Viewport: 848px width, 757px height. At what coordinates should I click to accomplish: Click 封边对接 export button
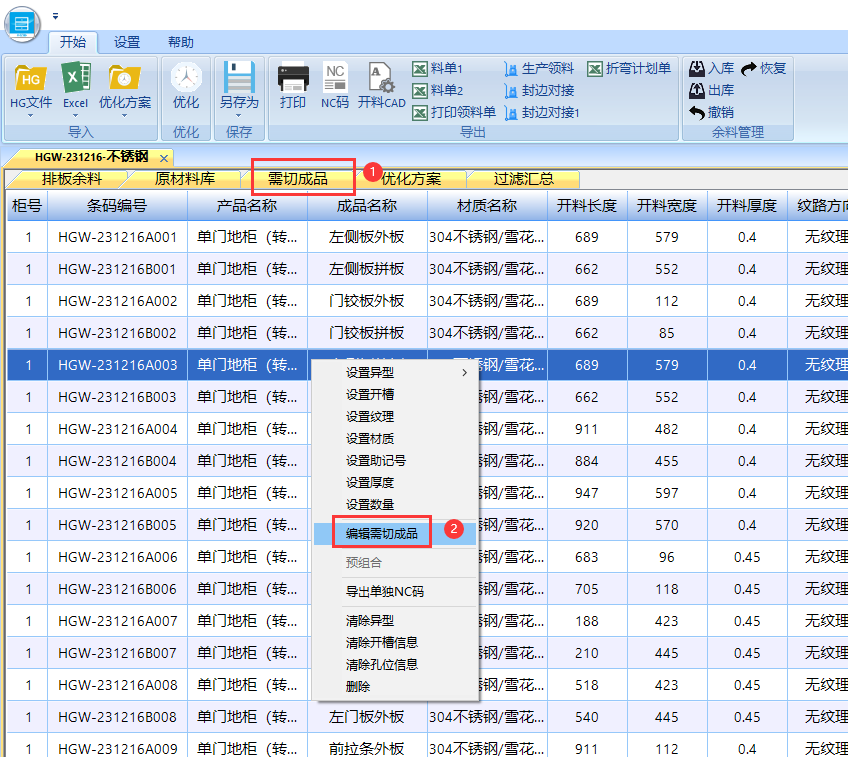pyautogui.click(x=539, y=90)
